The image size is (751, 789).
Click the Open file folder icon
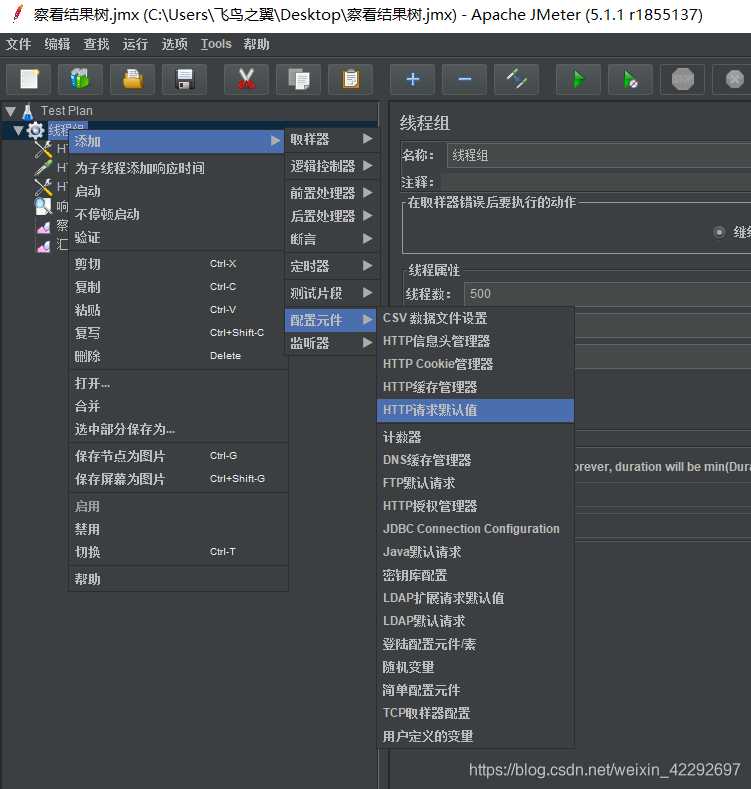point(133,79)
